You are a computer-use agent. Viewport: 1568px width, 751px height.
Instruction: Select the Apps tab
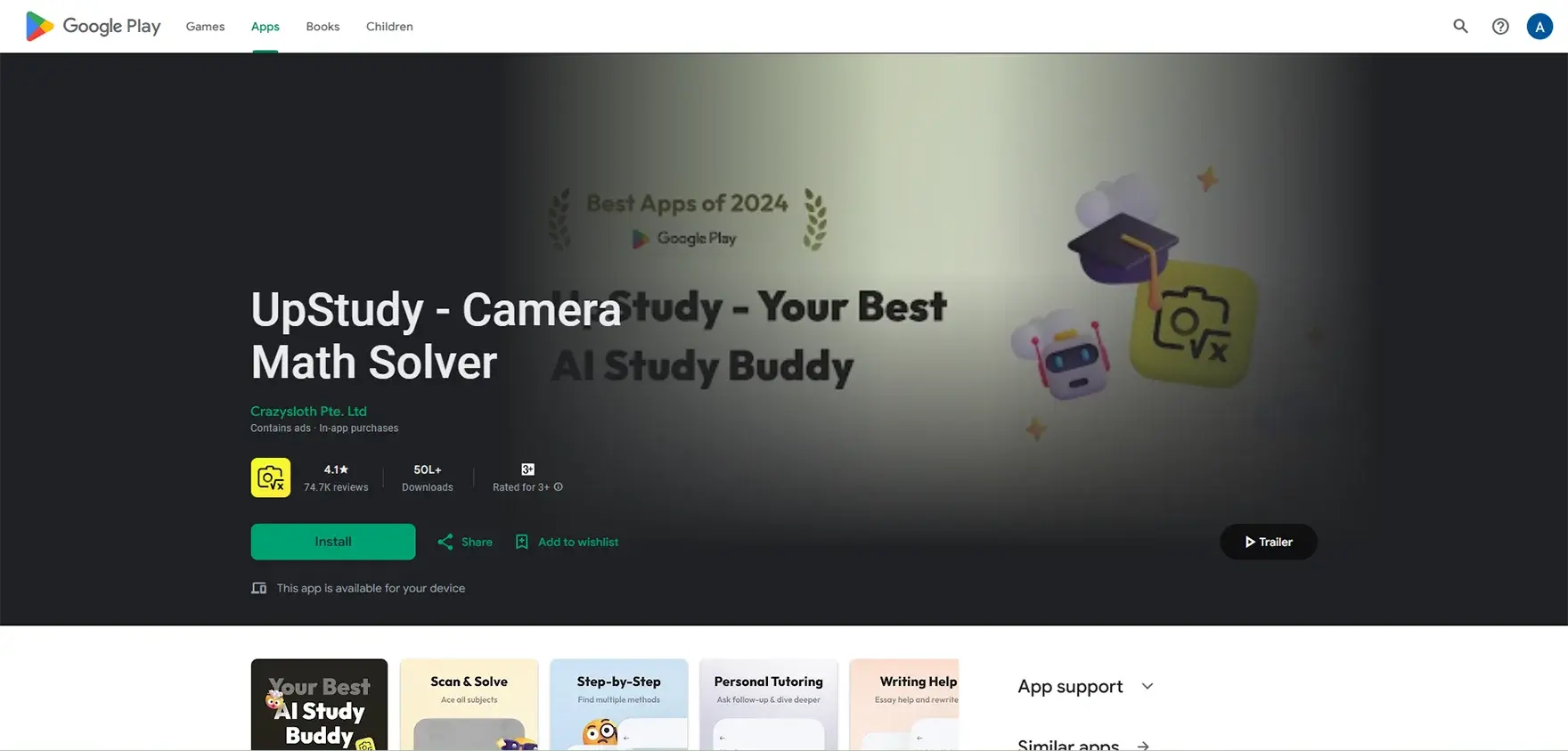(x=265, y=27)
